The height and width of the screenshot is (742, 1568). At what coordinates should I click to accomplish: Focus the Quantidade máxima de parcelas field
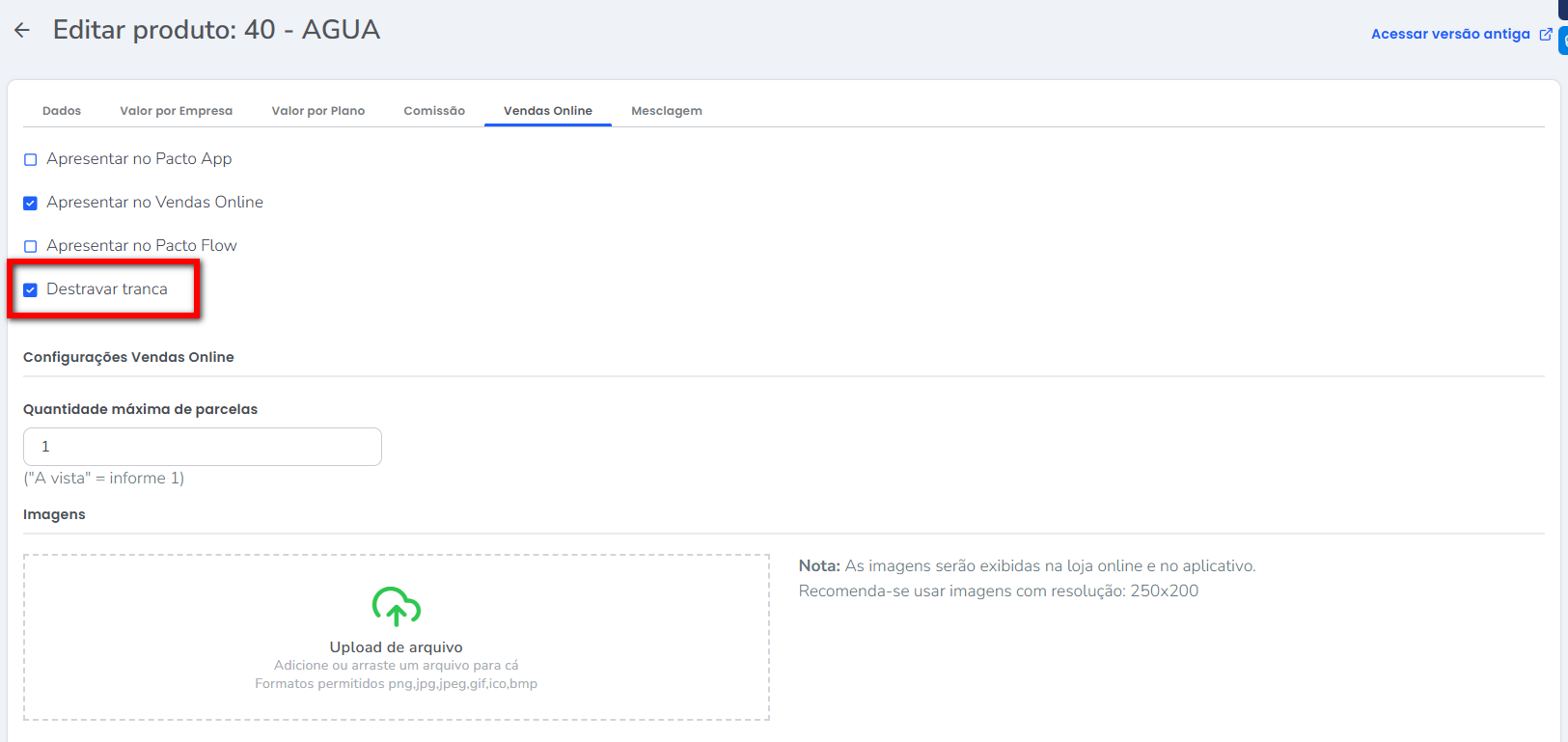pyautogui.click(x=203, y=447)
